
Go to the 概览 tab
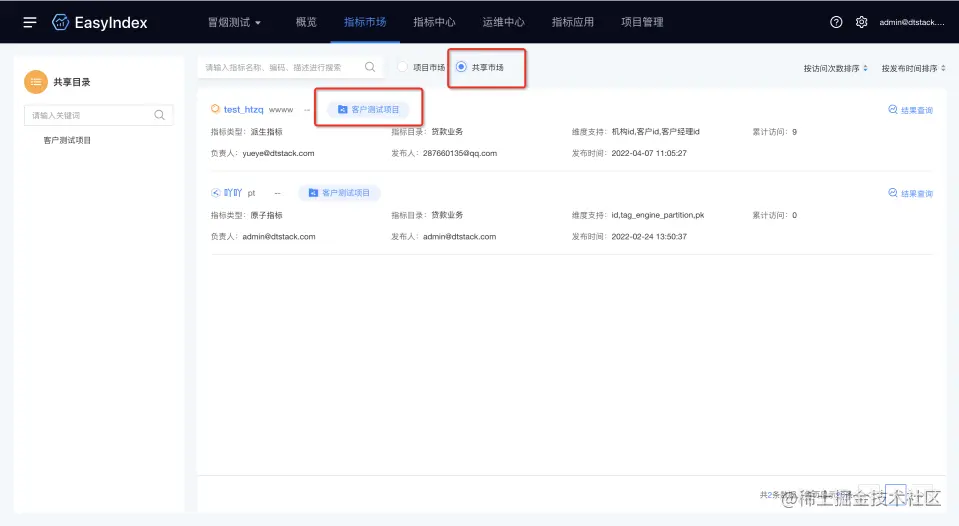(x=306, y=22)
